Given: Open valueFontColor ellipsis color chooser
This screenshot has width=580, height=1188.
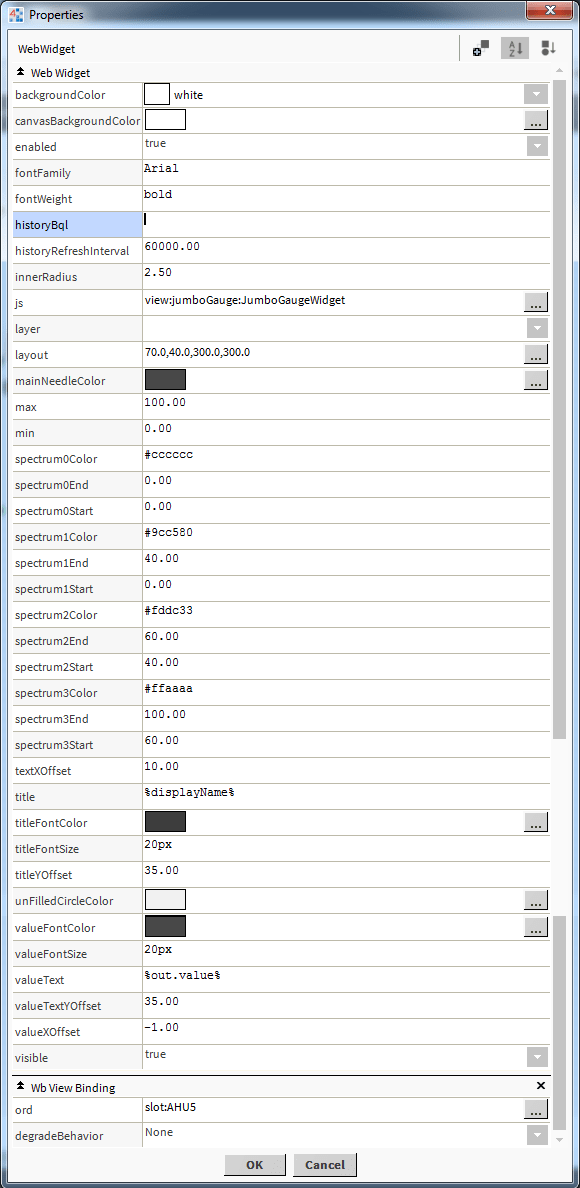Looking at the screenshot, I should point(536,926).
